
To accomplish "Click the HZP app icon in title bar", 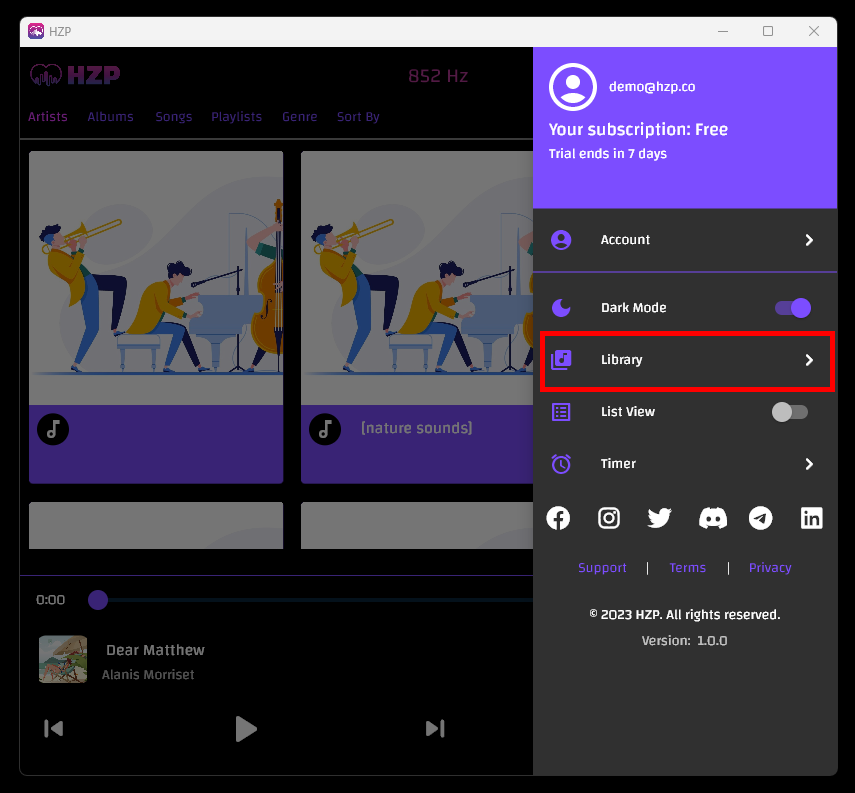I will pos(36,31).
